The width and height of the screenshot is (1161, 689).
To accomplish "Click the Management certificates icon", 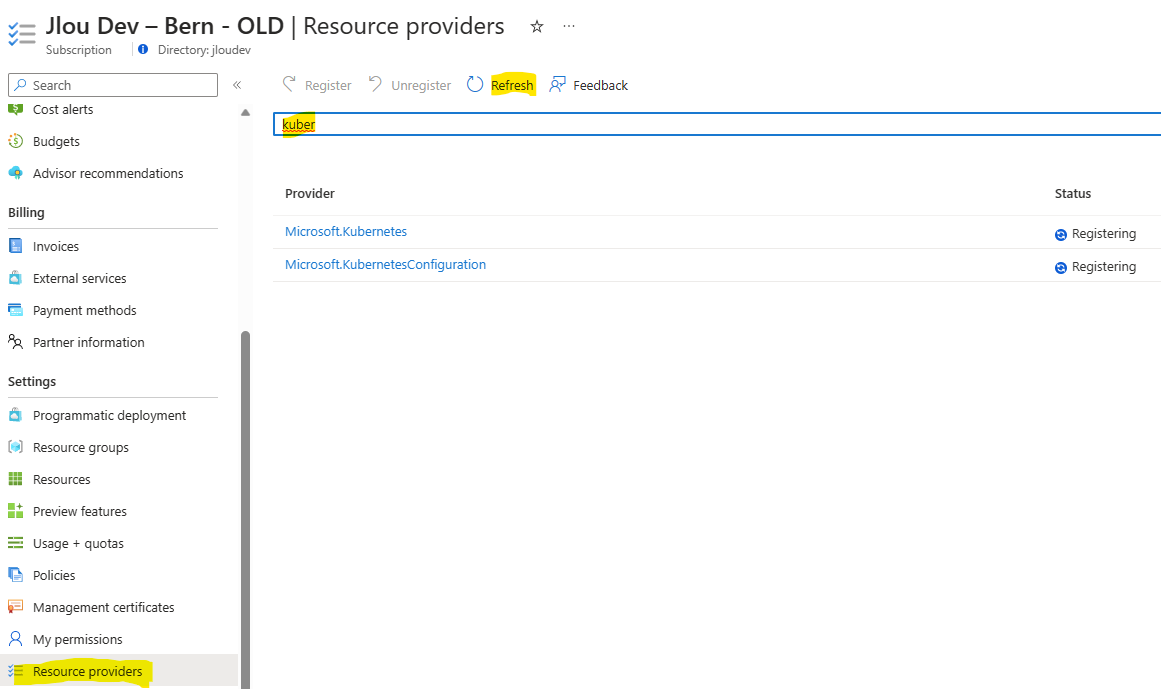I will (16, 606).
